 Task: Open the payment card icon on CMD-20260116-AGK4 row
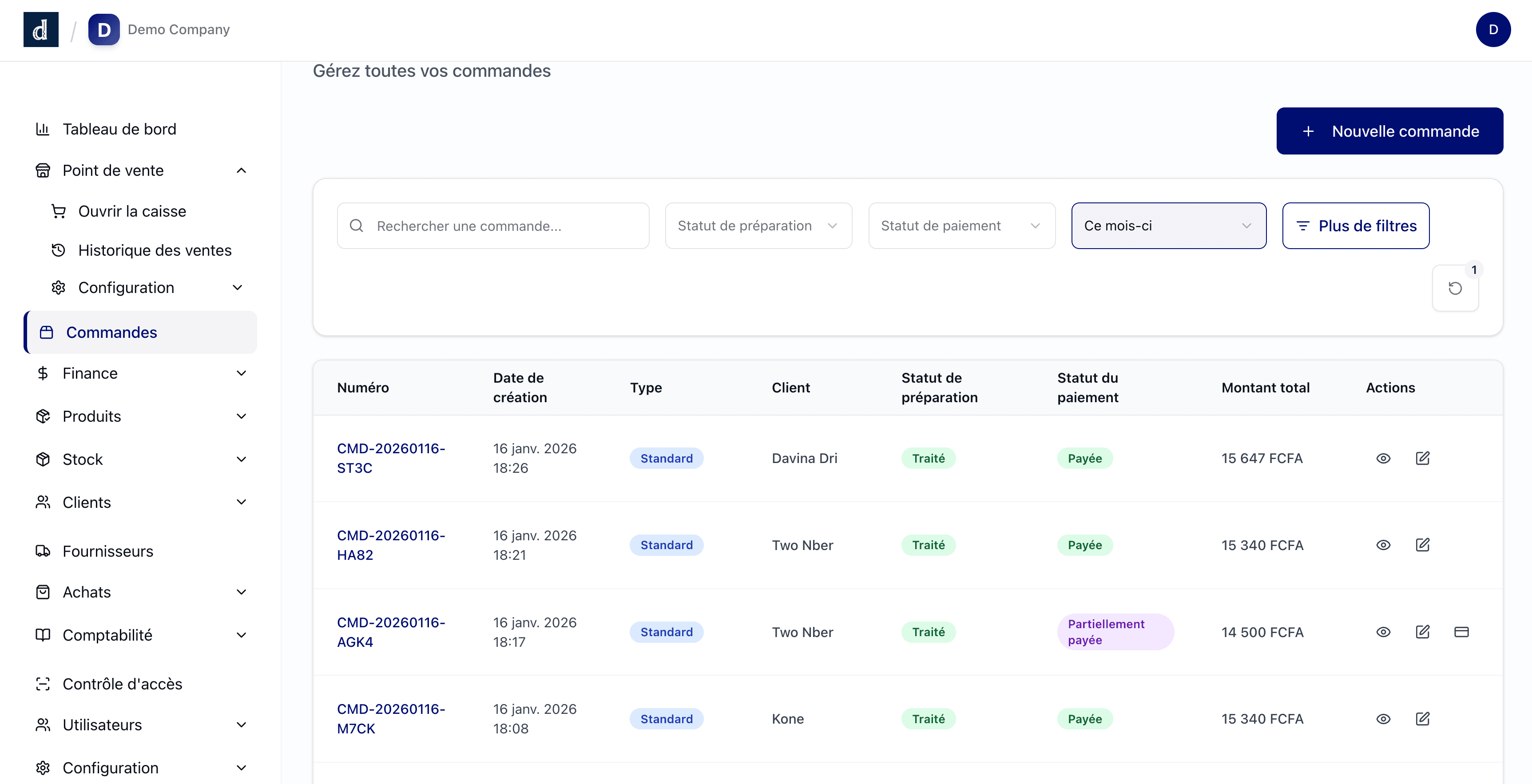pyautogui.click(x=1462, y=632)
